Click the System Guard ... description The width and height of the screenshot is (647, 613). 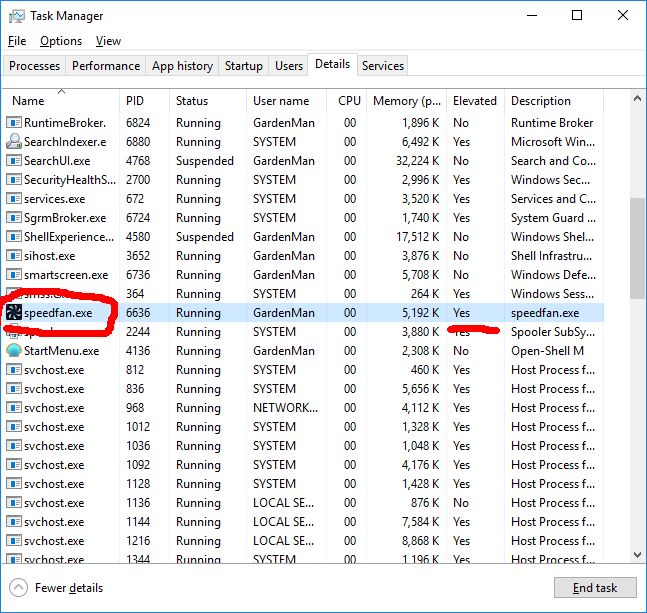pos(553,218)
